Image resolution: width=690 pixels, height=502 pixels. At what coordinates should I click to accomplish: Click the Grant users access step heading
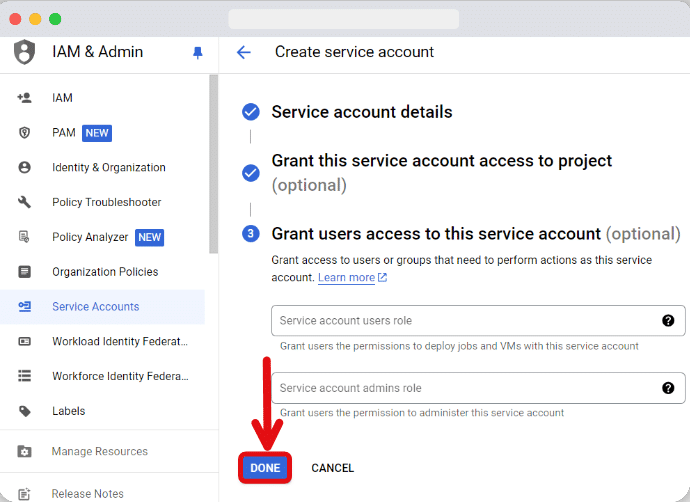click(x=476, y=234)
